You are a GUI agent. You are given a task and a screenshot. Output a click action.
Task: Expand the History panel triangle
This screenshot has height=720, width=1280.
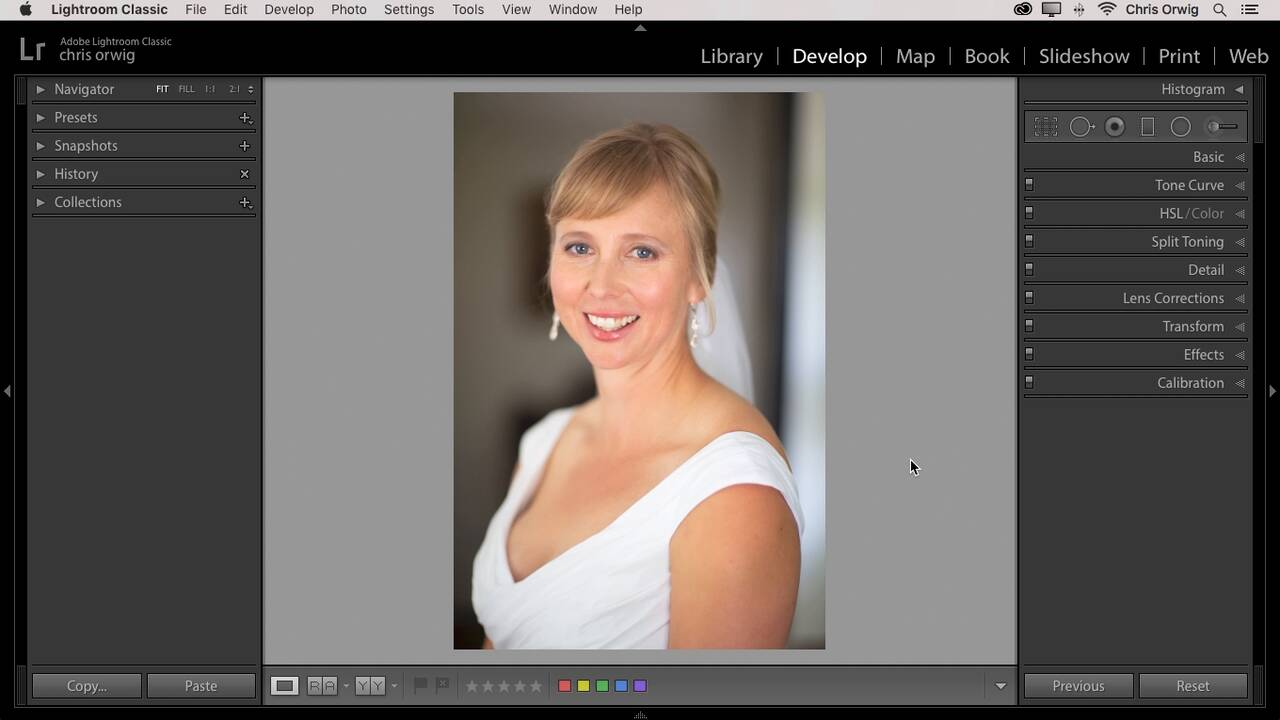(40, 174)
